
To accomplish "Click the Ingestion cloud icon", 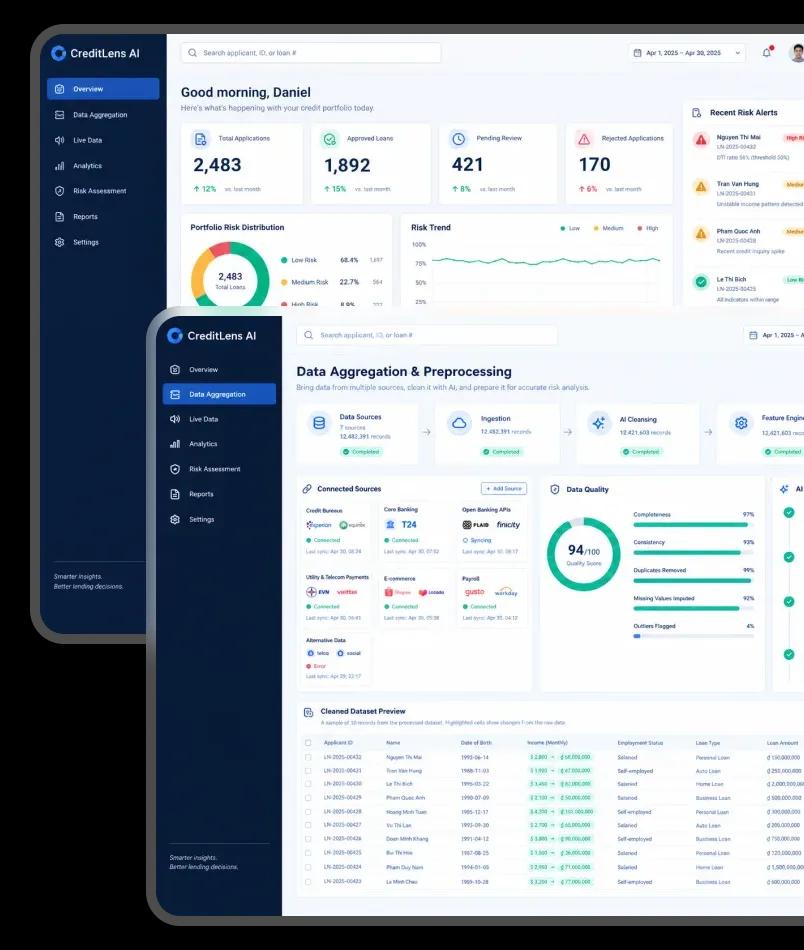I will click(459, 423).
